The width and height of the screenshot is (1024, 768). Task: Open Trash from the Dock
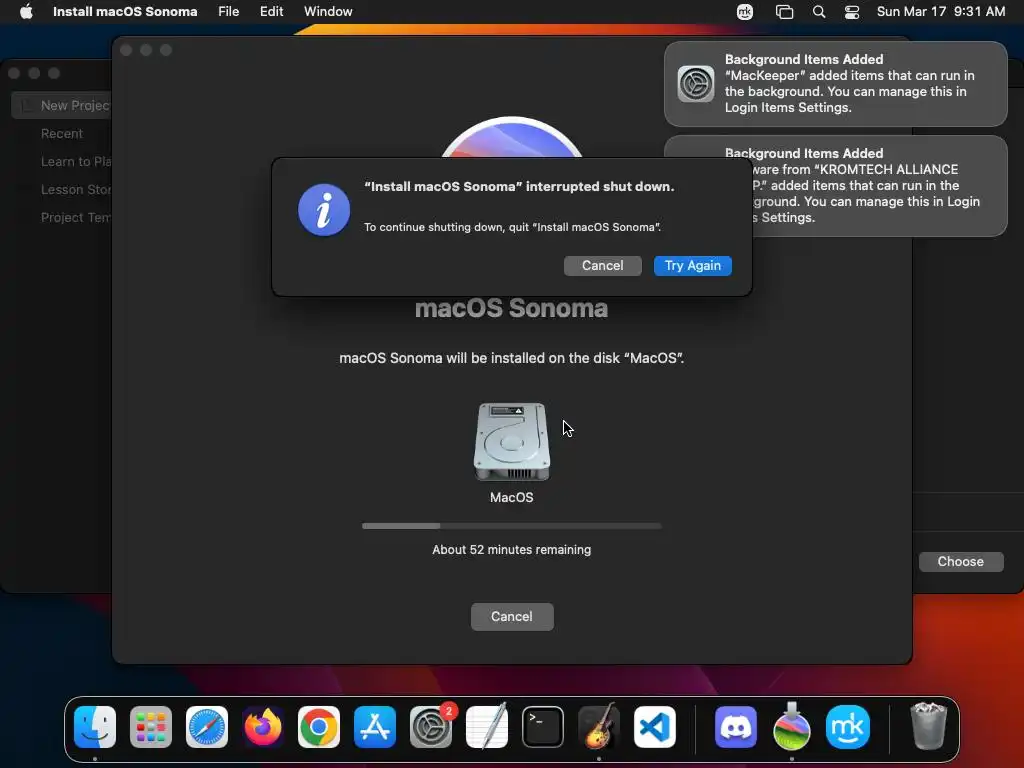point(928,727)
